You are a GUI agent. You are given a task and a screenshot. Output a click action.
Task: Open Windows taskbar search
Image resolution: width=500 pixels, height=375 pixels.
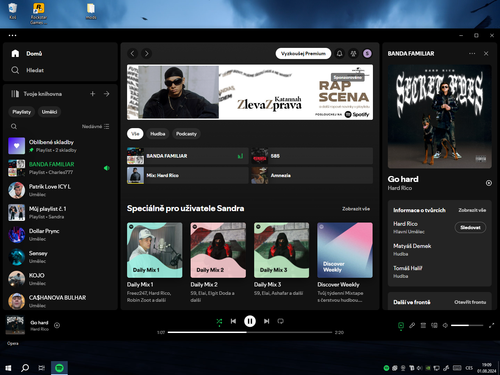click(25, 368)
